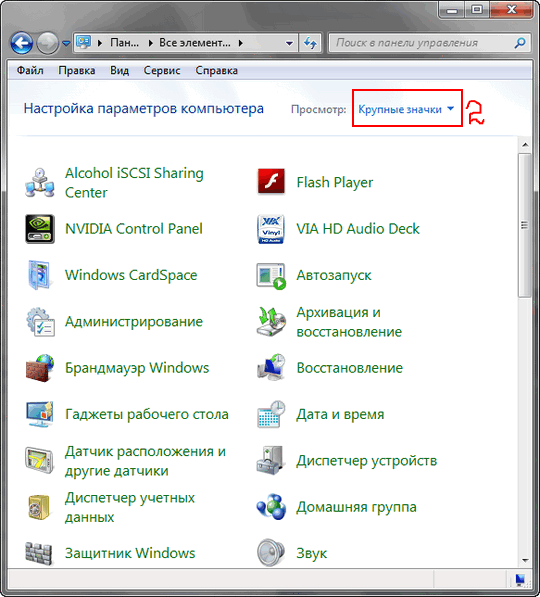Click the Звук speaker icon

[271, 552]
